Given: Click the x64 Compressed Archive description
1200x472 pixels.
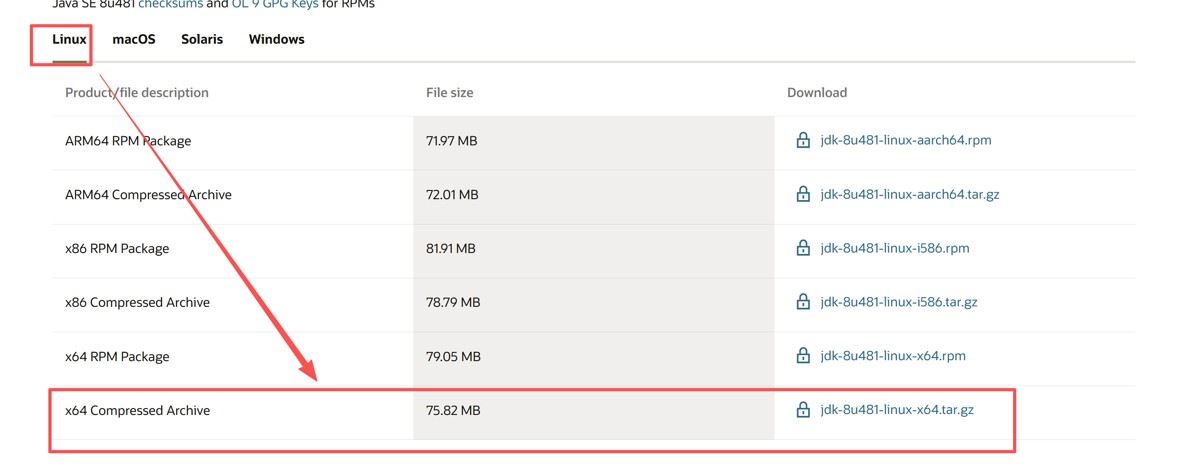Looking at the screenshot, I should (138, 410).
